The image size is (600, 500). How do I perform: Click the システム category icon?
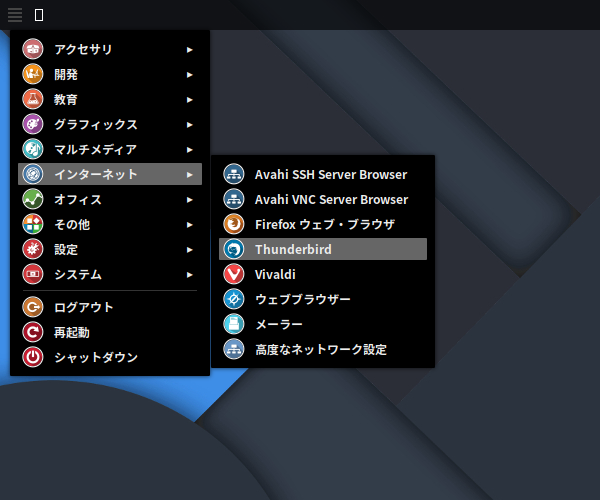(33, 274)
